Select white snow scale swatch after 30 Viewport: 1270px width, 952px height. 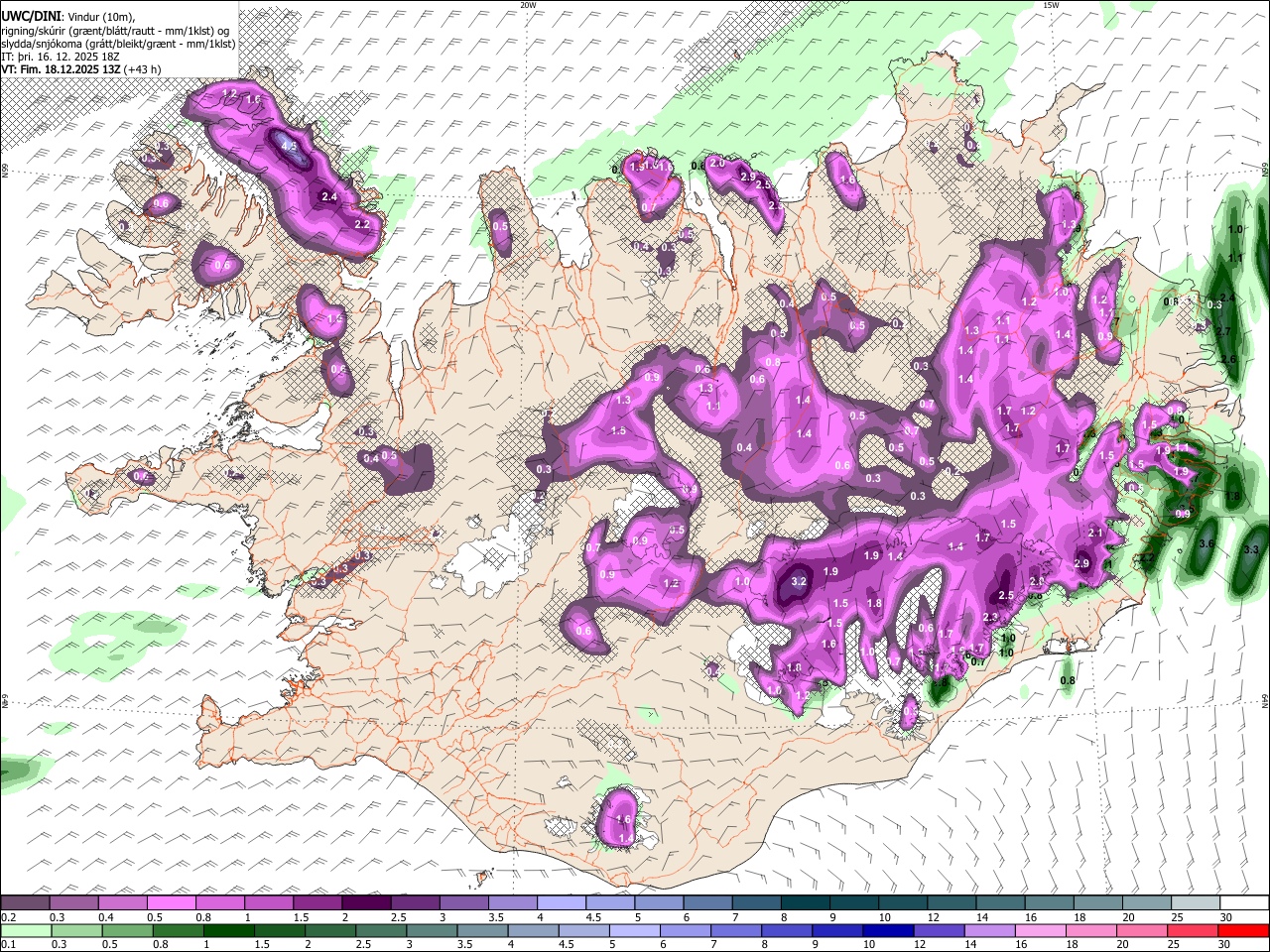[x=1245, y=902]
